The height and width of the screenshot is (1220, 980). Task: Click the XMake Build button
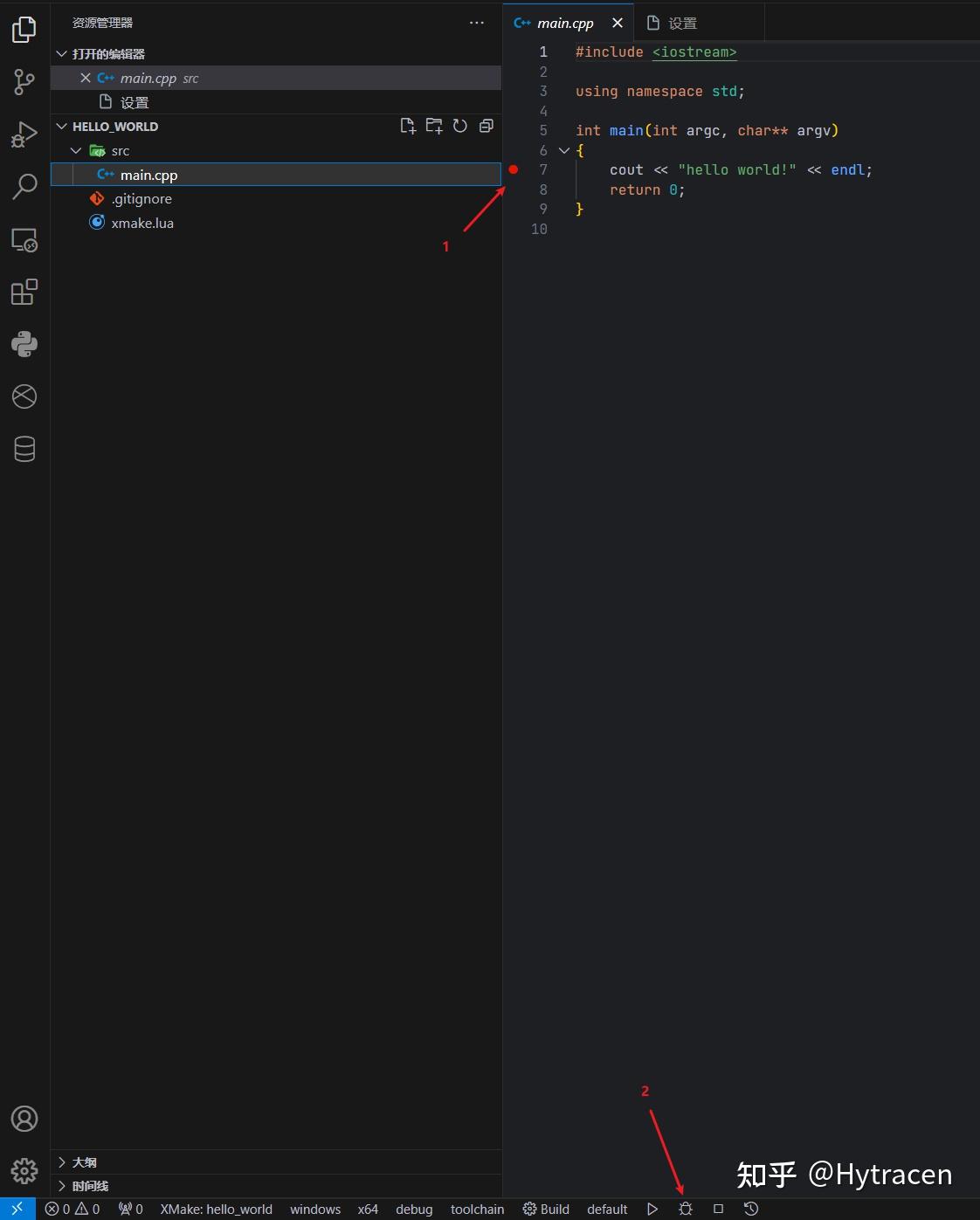tap(547, 1210)
